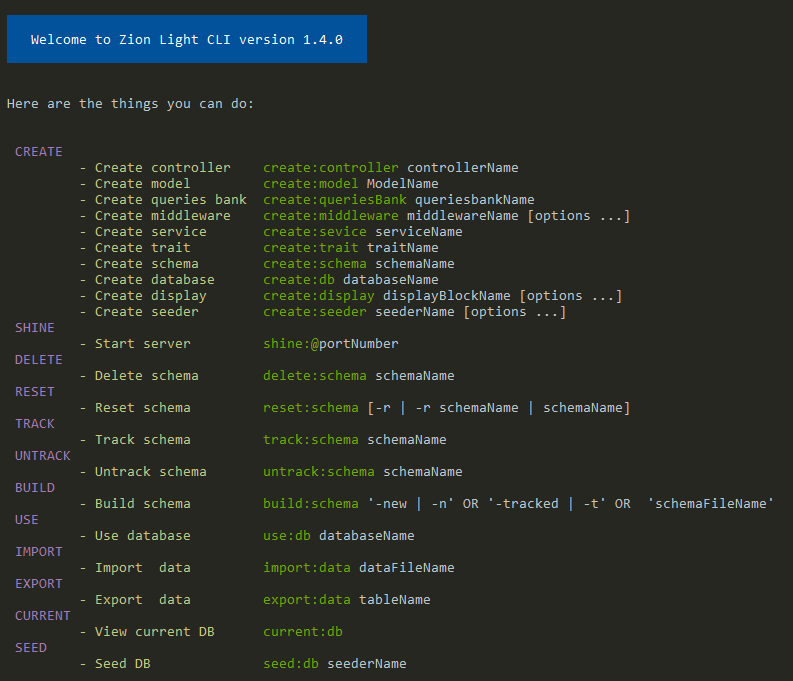Click the 'Create trait' description
The image size is (793, 681).
tap(143, 248)
